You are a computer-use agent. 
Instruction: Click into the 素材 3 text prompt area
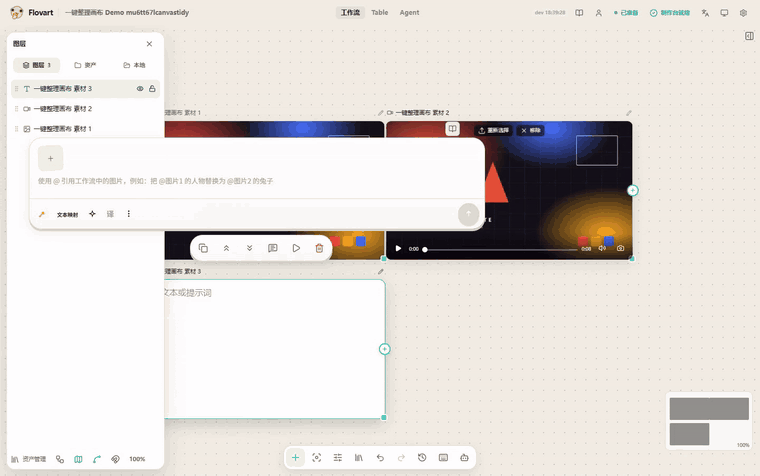(275, 349)
